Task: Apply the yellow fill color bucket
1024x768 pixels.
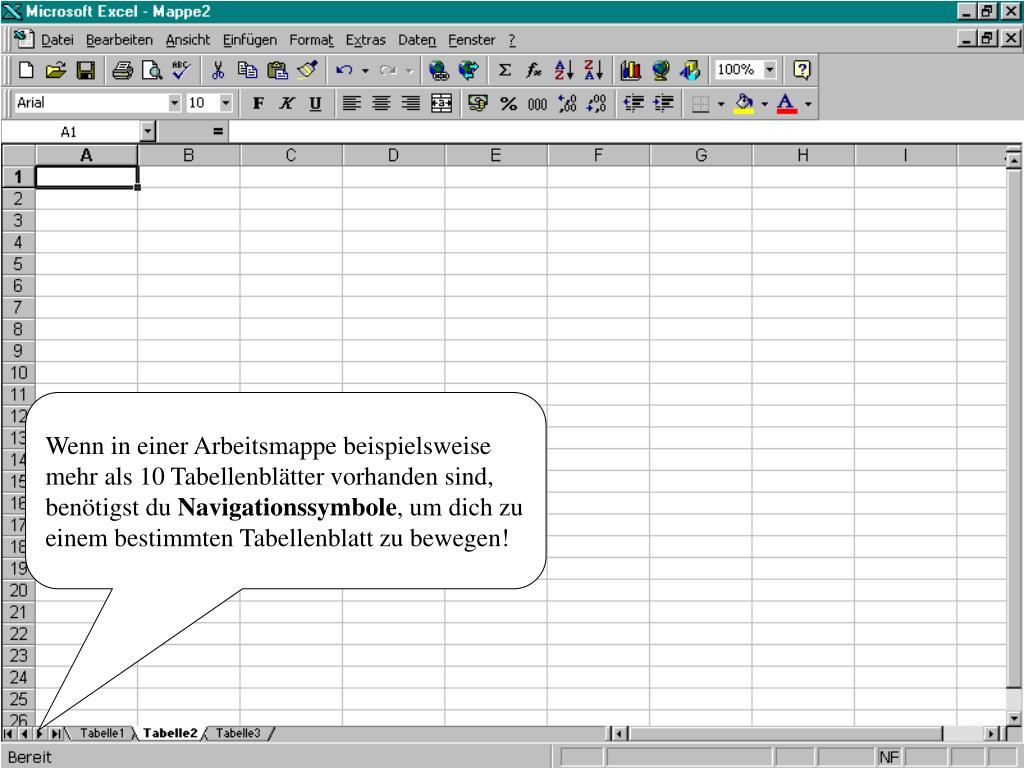Action: (x=744, y=103)
